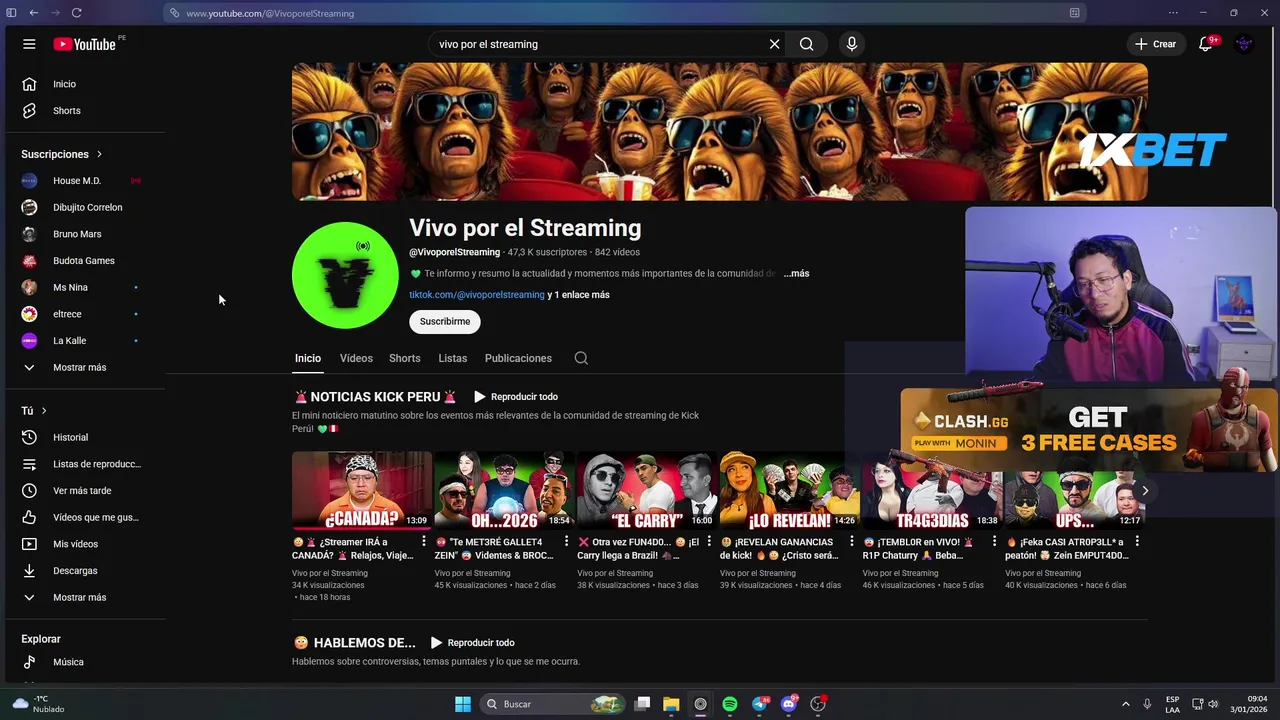Open options for ¡TEMBL0R en VIVO! video

coord(994,542)
